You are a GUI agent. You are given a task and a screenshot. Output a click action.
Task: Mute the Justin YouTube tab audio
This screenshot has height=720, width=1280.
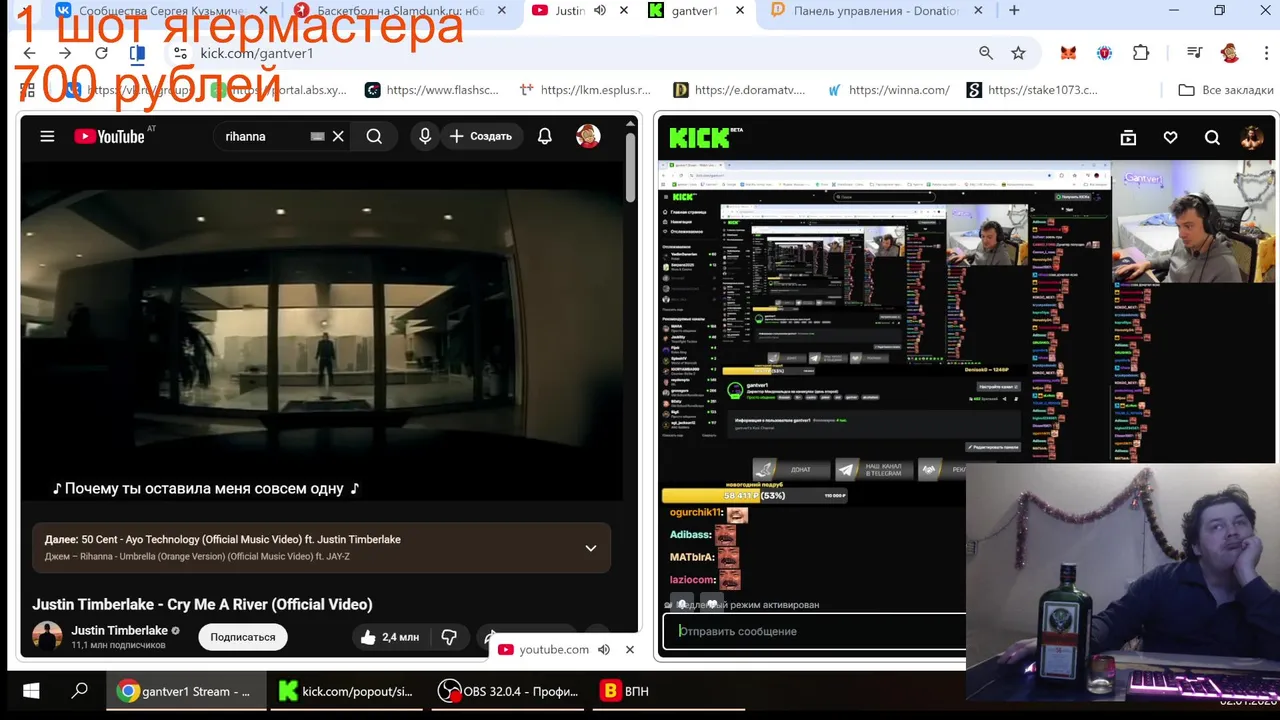point(600,11)
